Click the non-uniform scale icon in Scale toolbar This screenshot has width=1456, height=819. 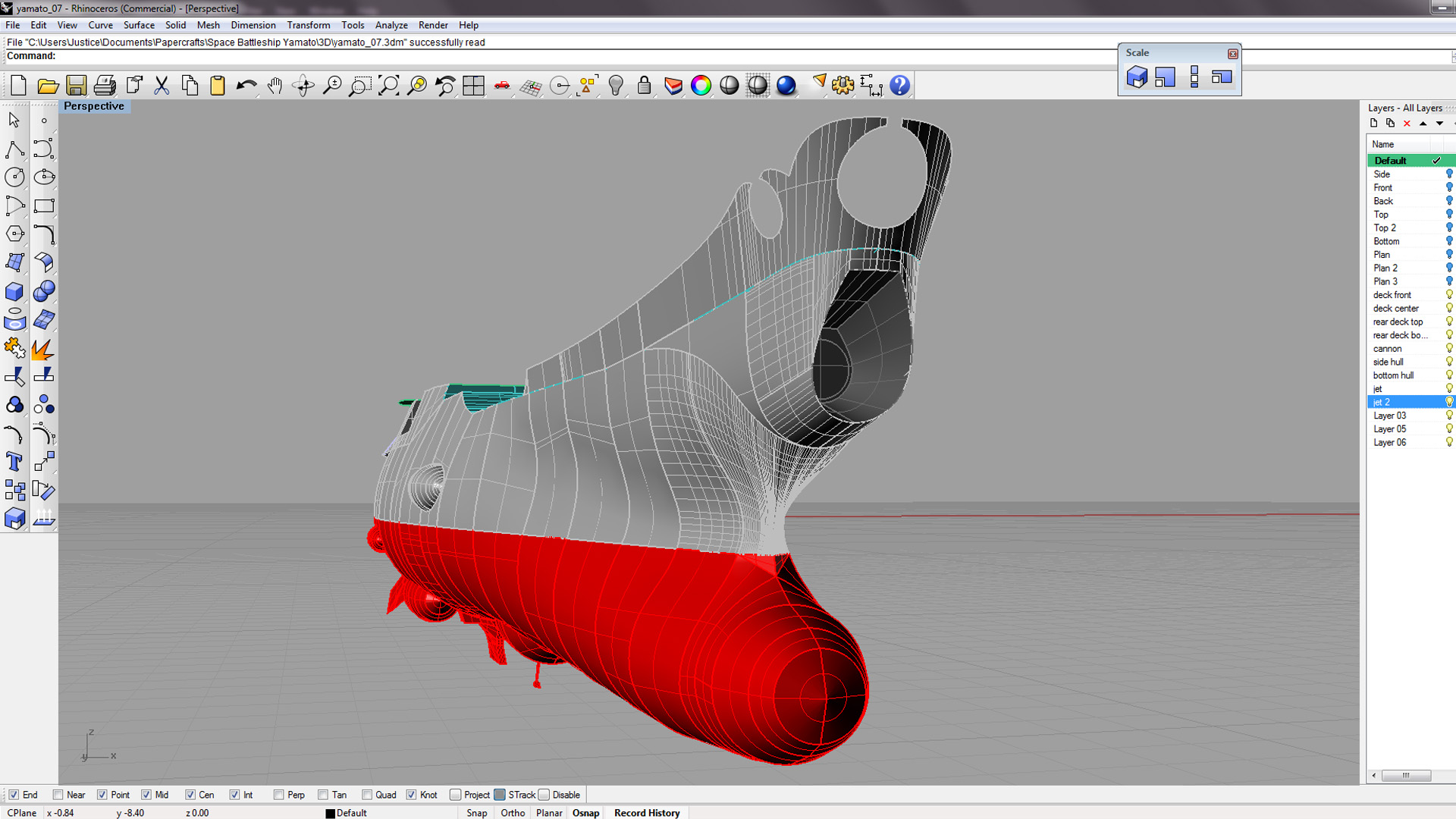click(x=1222, y=77)
